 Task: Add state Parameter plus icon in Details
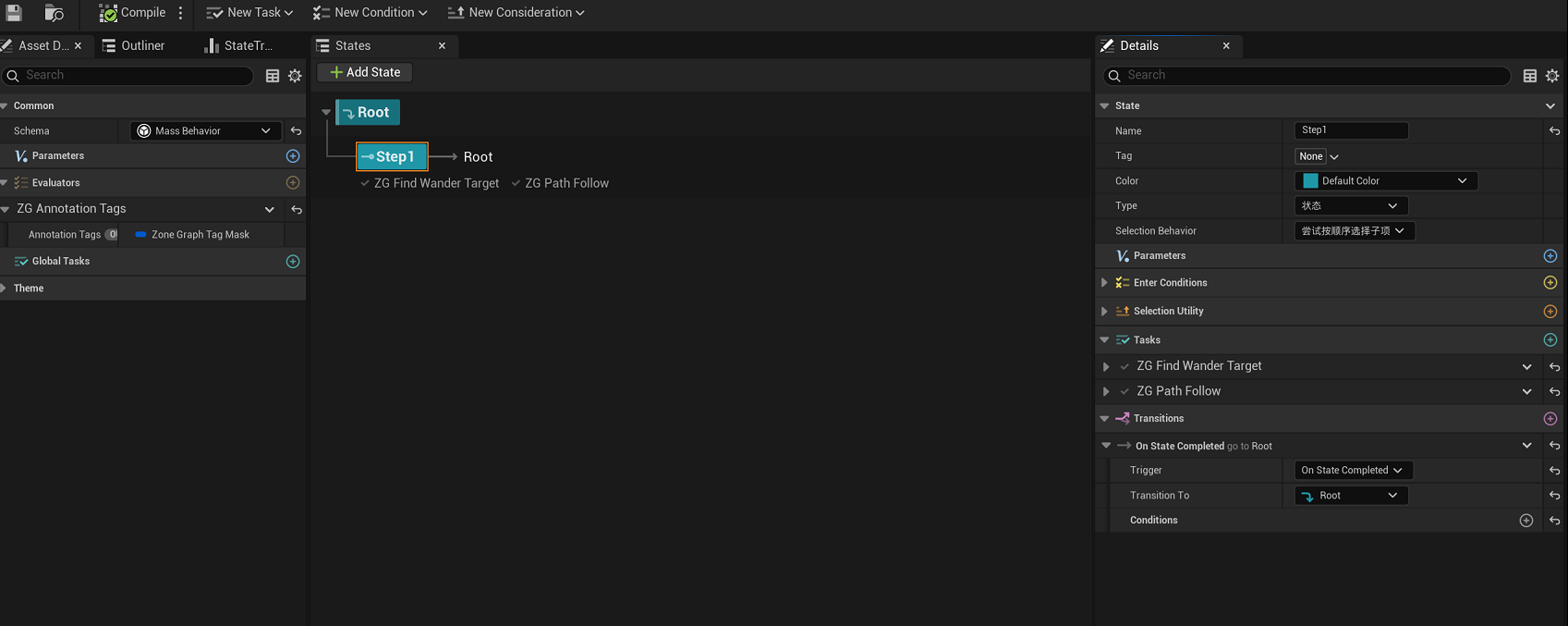(1550, 256)
